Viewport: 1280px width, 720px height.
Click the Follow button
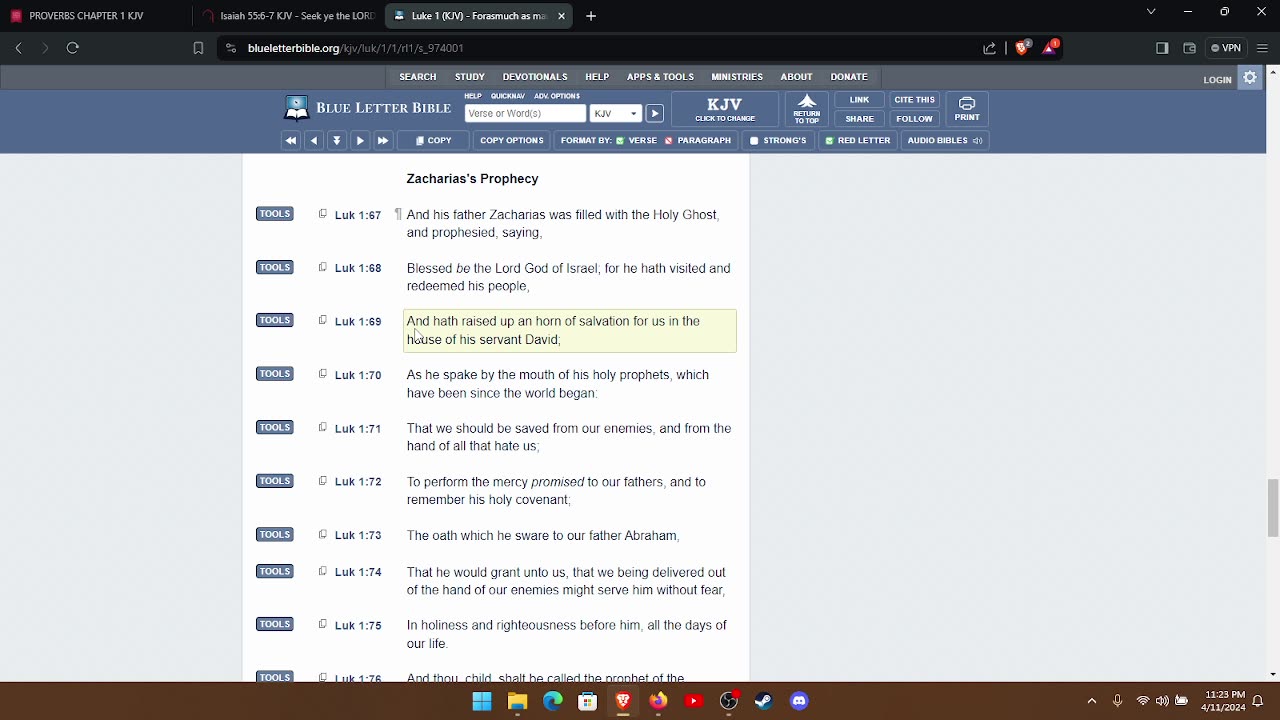915,119
